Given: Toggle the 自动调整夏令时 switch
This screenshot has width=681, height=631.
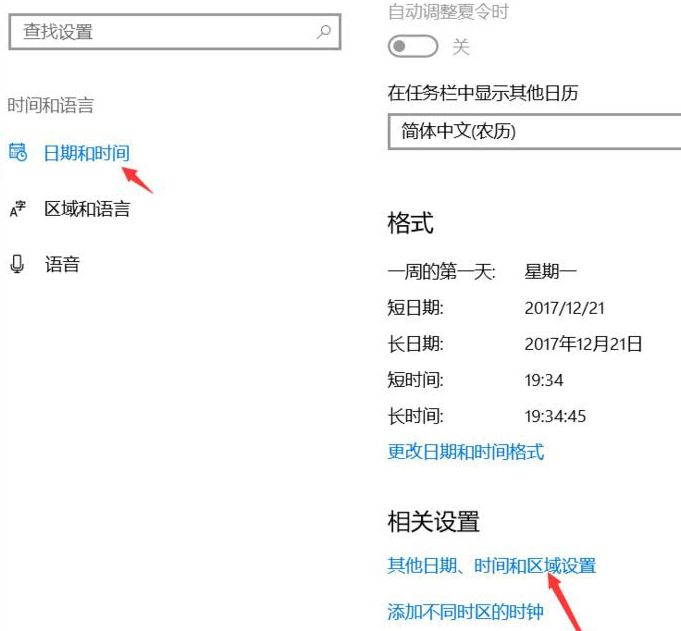Looking at the screenshot, I should (412, 47).
